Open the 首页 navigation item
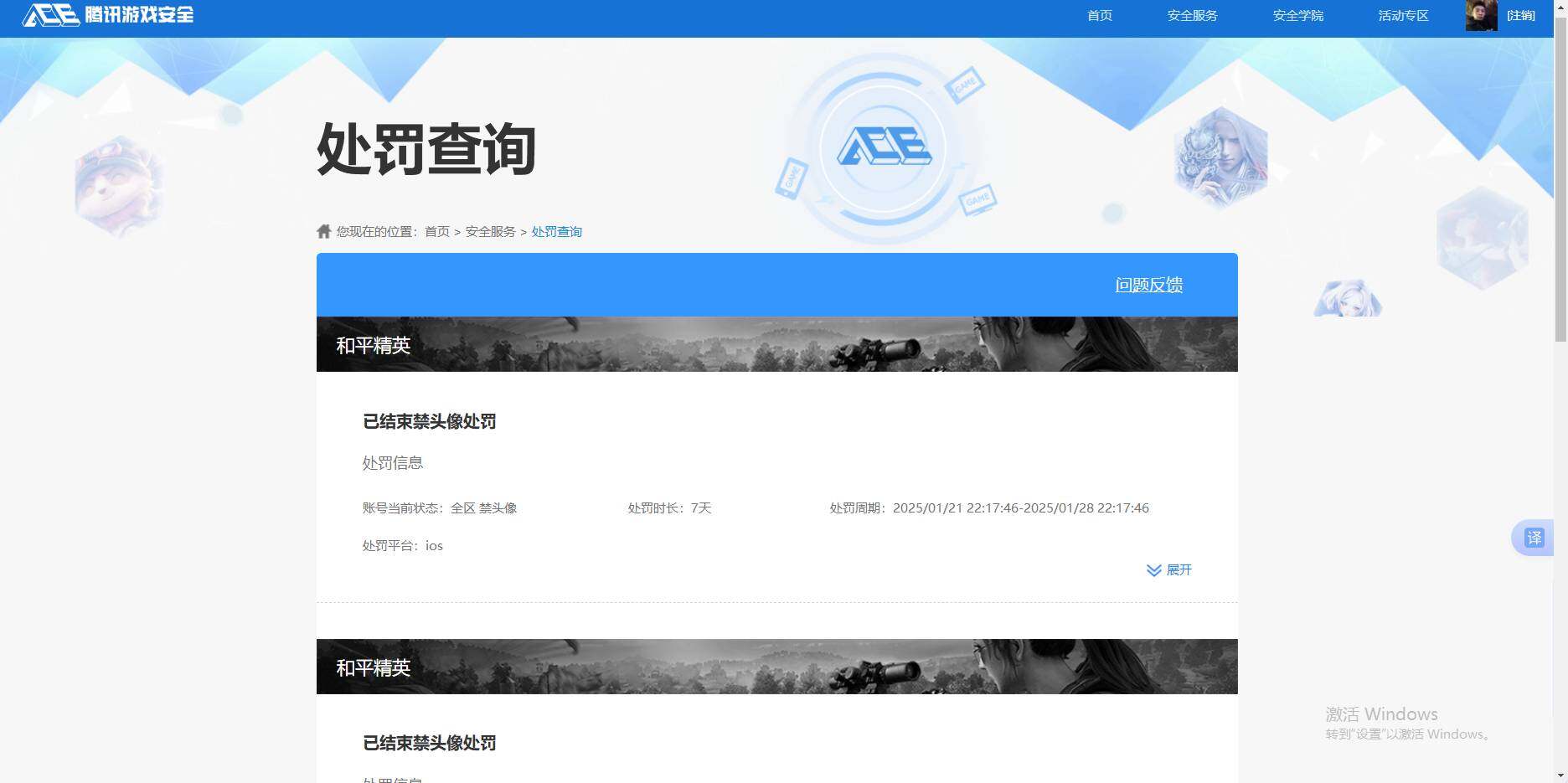The image size is (1568, 783). (1099, 15)
